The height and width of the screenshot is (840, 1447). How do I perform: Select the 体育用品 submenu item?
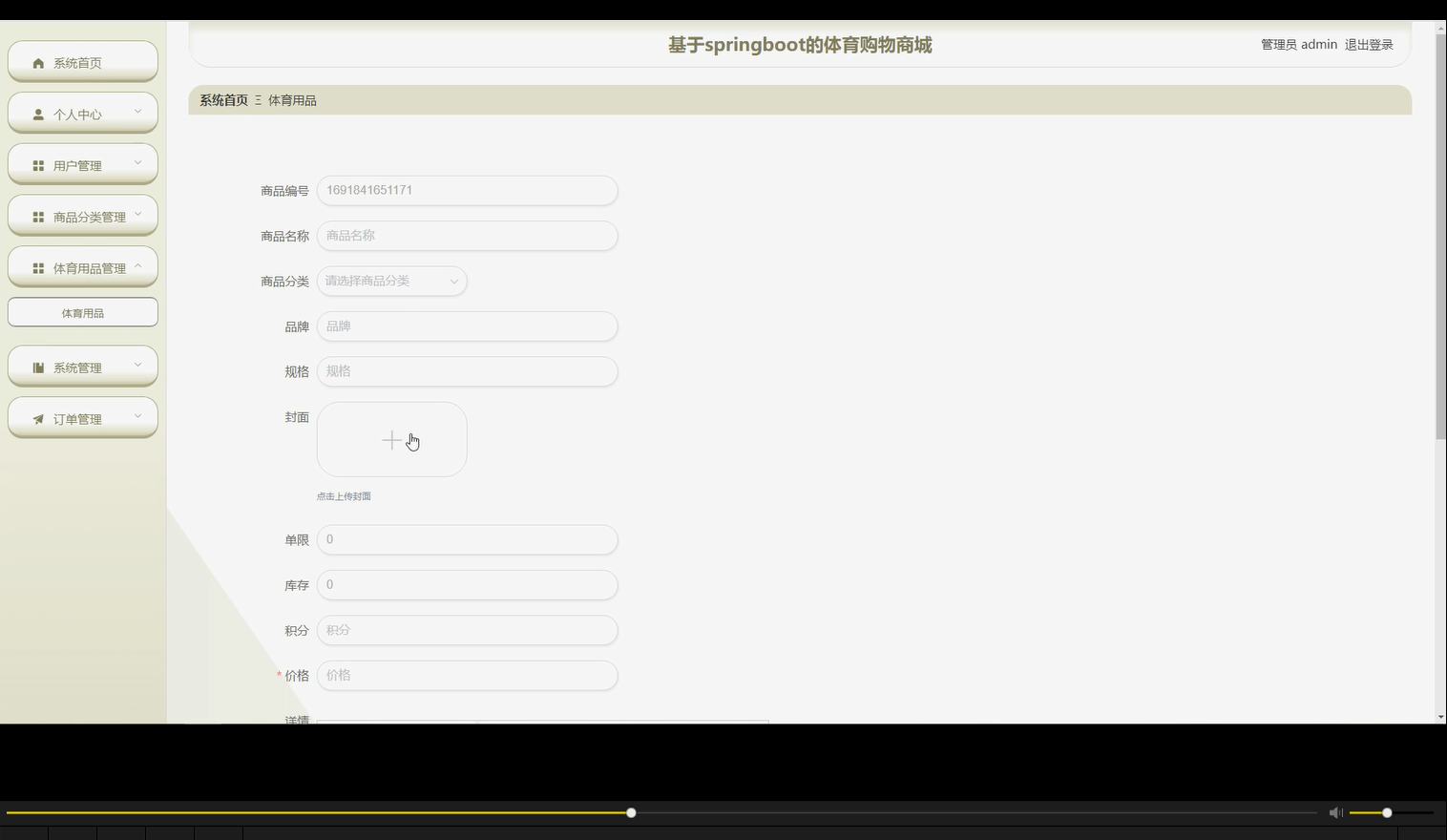(83, 312)
